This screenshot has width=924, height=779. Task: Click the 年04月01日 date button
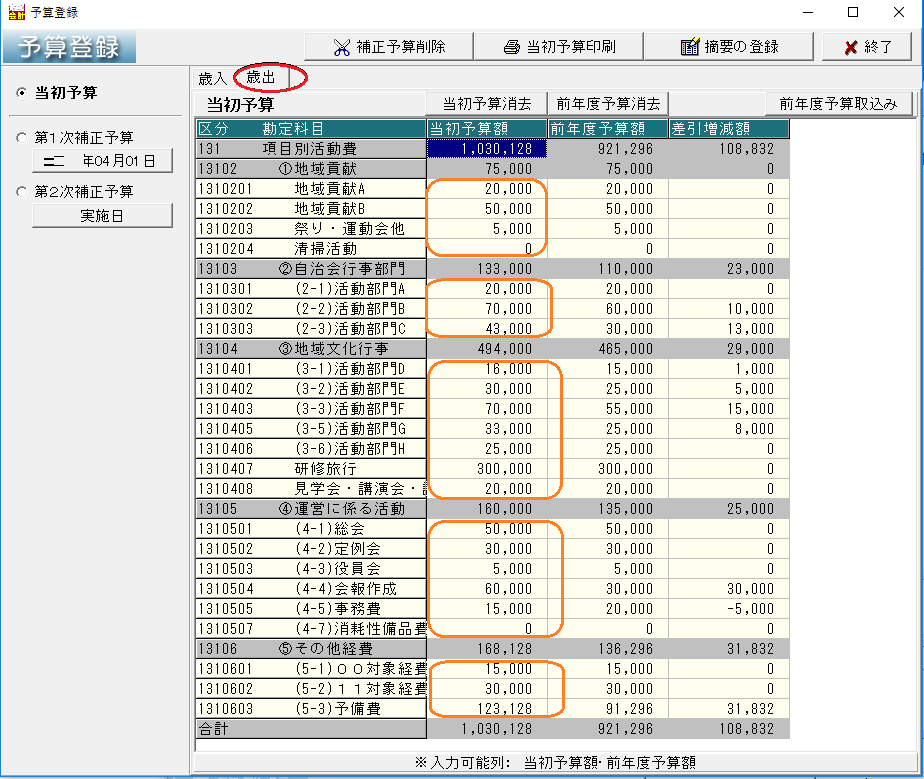tap(102, 161)
